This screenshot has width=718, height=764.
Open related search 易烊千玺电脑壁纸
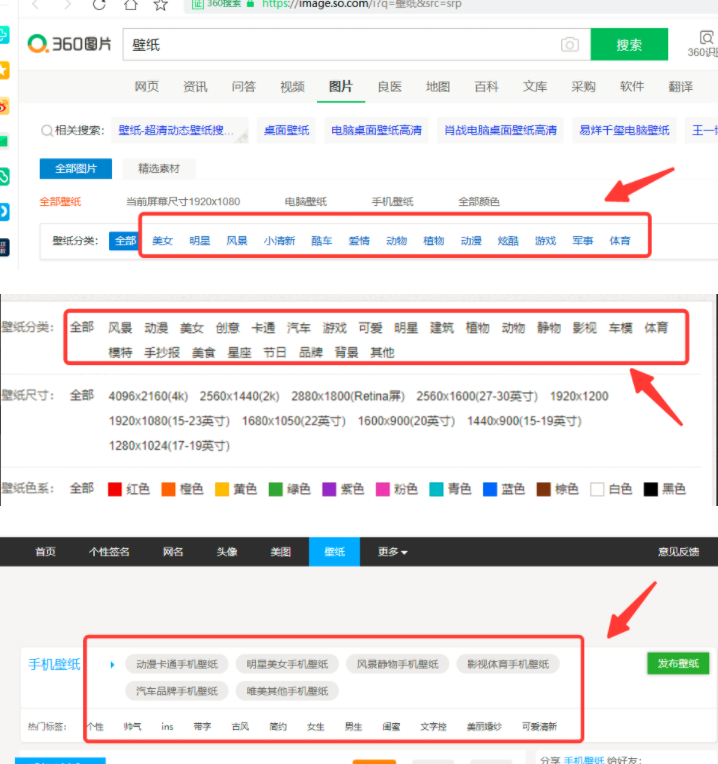click(624, 130)
